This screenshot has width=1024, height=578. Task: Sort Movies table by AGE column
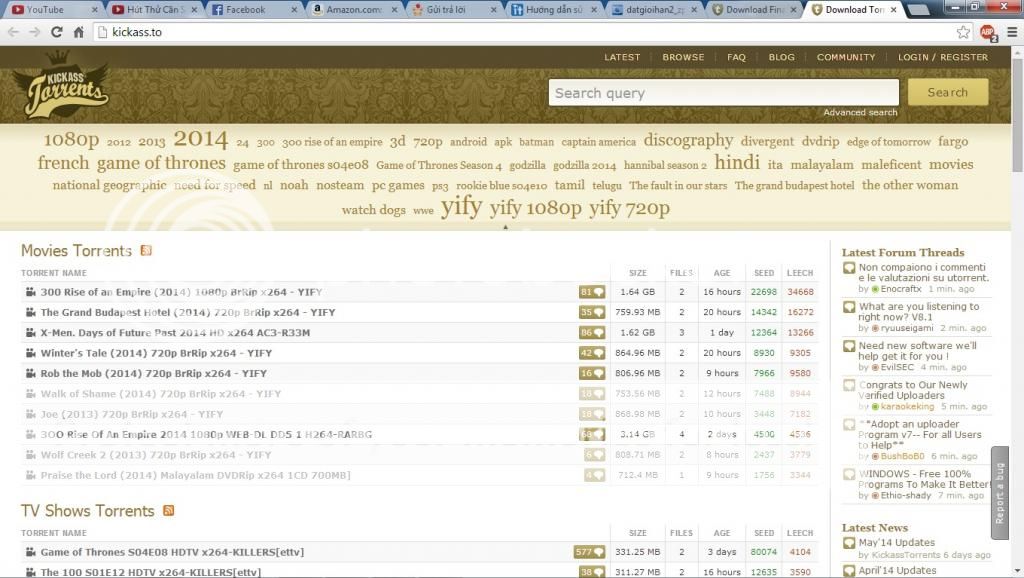point(722,273)
